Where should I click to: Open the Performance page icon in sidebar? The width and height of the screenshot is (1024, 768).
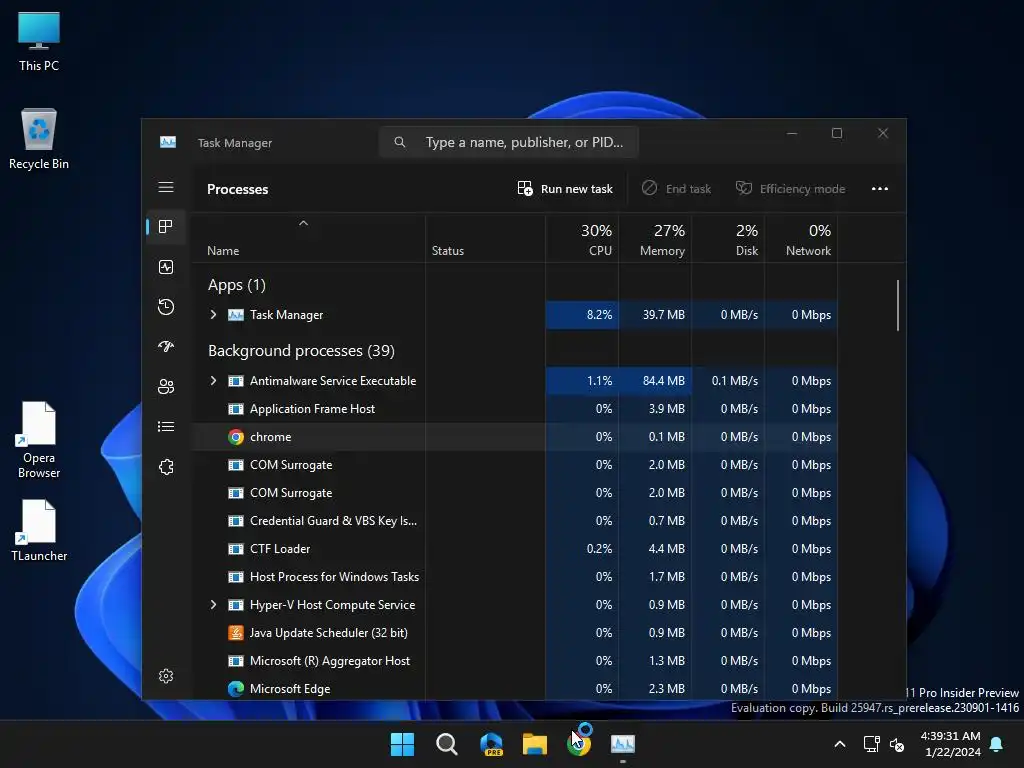point(166,267)
